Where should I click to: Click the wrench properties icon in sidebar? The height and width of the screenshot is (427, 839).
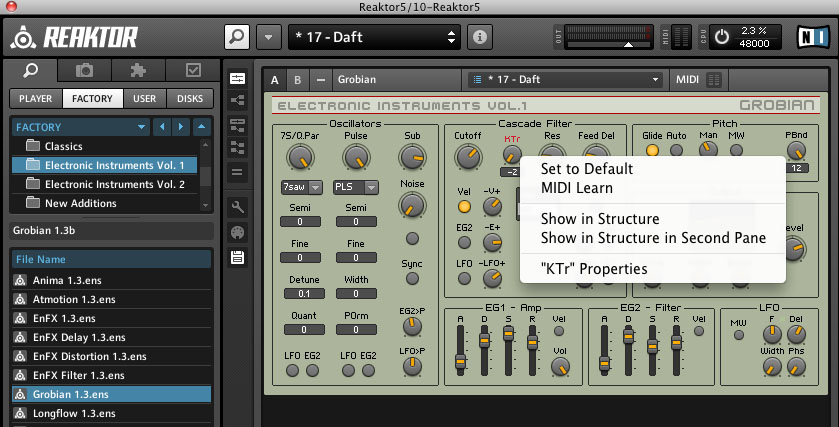pyautogui.click(x=238, y=206)
